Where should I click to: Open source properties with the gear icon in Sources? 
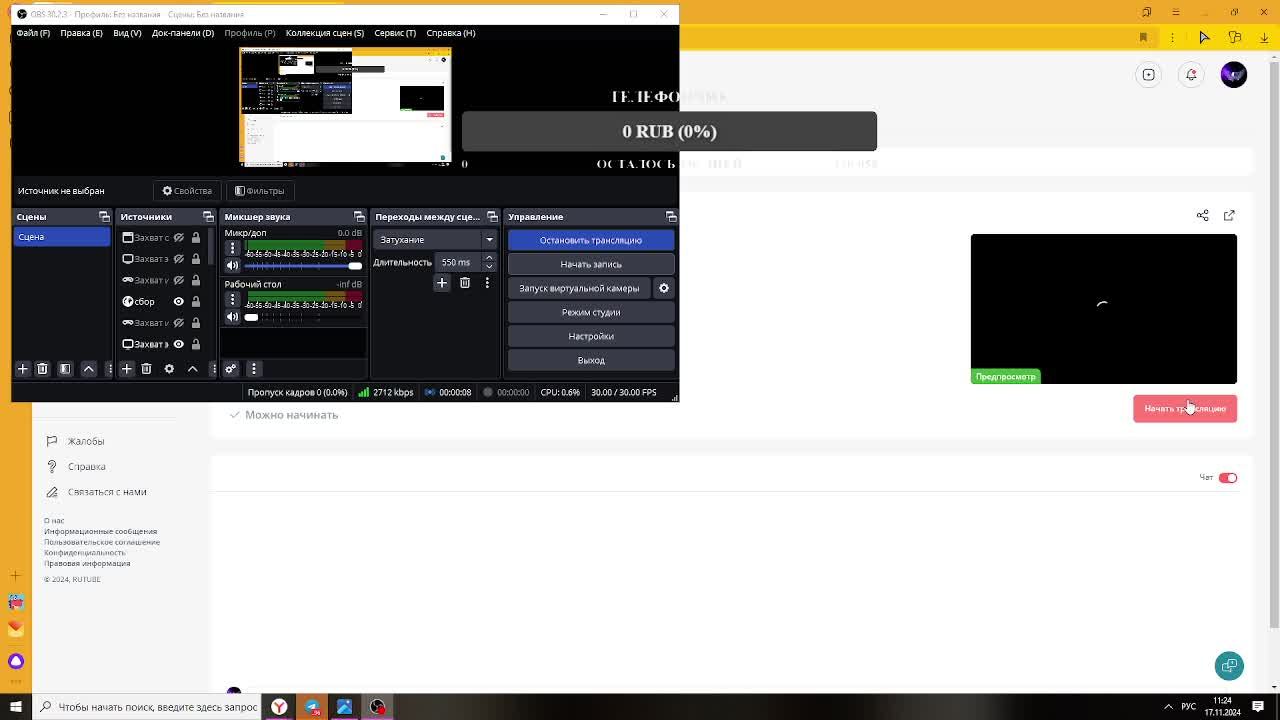[x=169, y=369]
